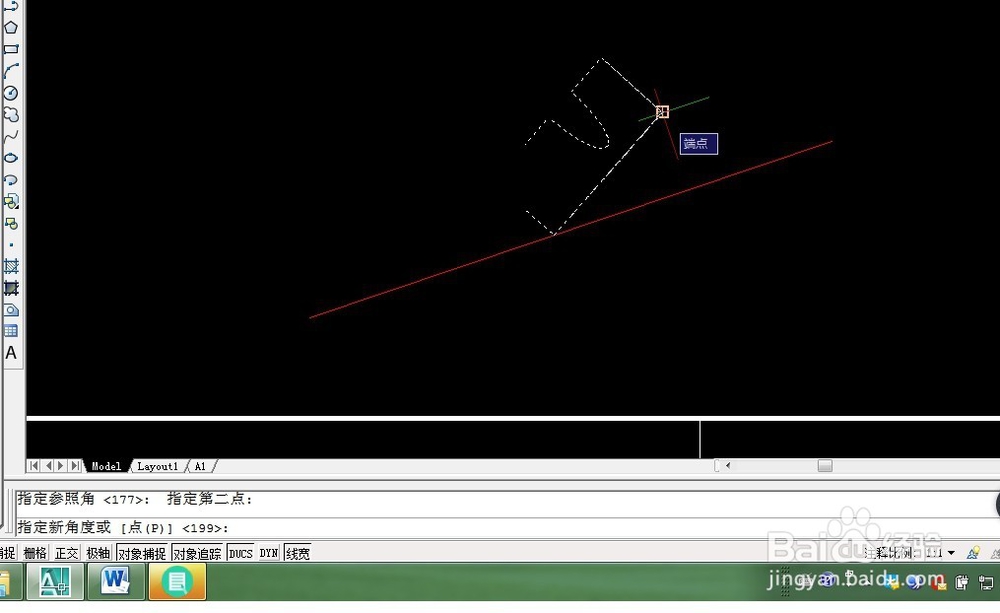
Task: Toggle 正交 ortho mode
Action: pyautogui.click(x=66, y=553)
